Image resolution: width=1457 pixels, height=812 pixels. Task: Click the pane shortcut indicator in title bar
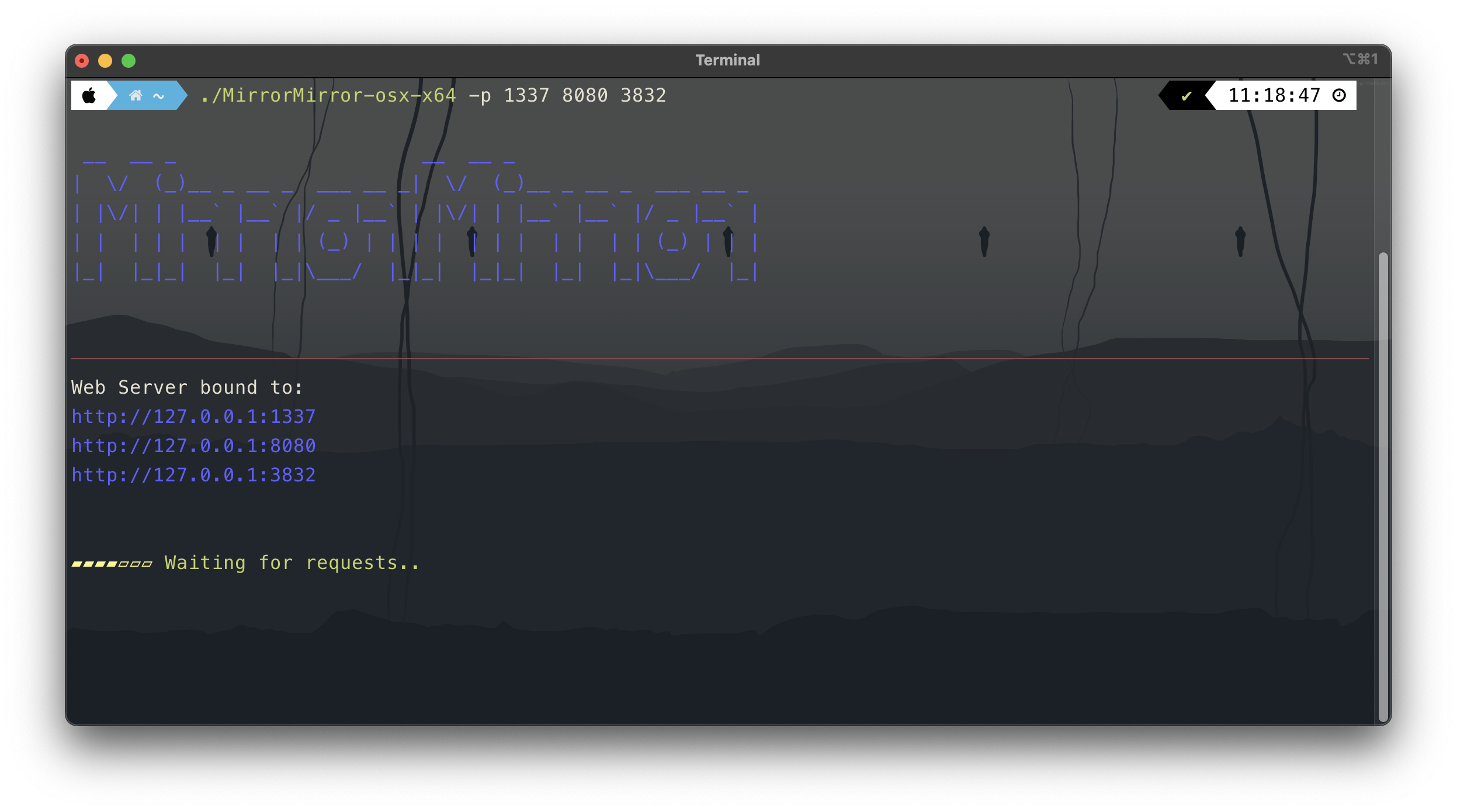click(1360, 60)
